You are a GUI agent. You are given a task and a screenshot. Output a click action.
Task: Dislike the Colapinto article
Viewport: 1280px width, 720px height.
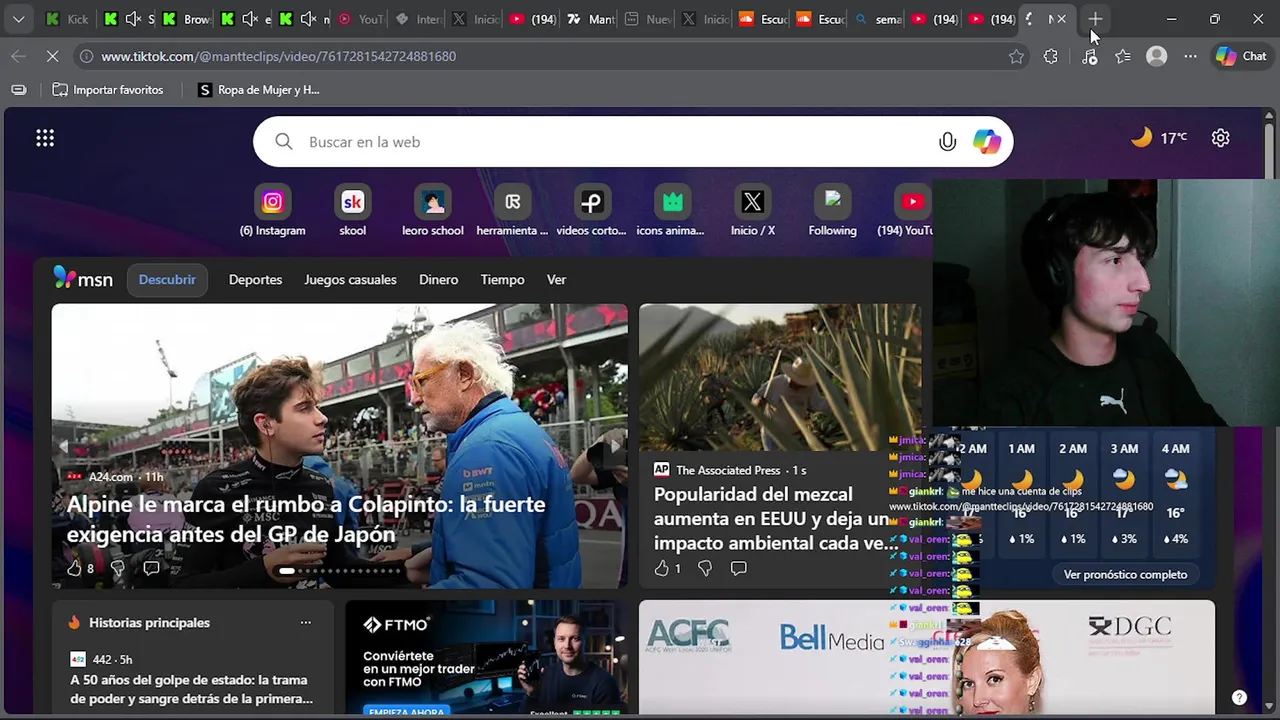pos(117,568)
